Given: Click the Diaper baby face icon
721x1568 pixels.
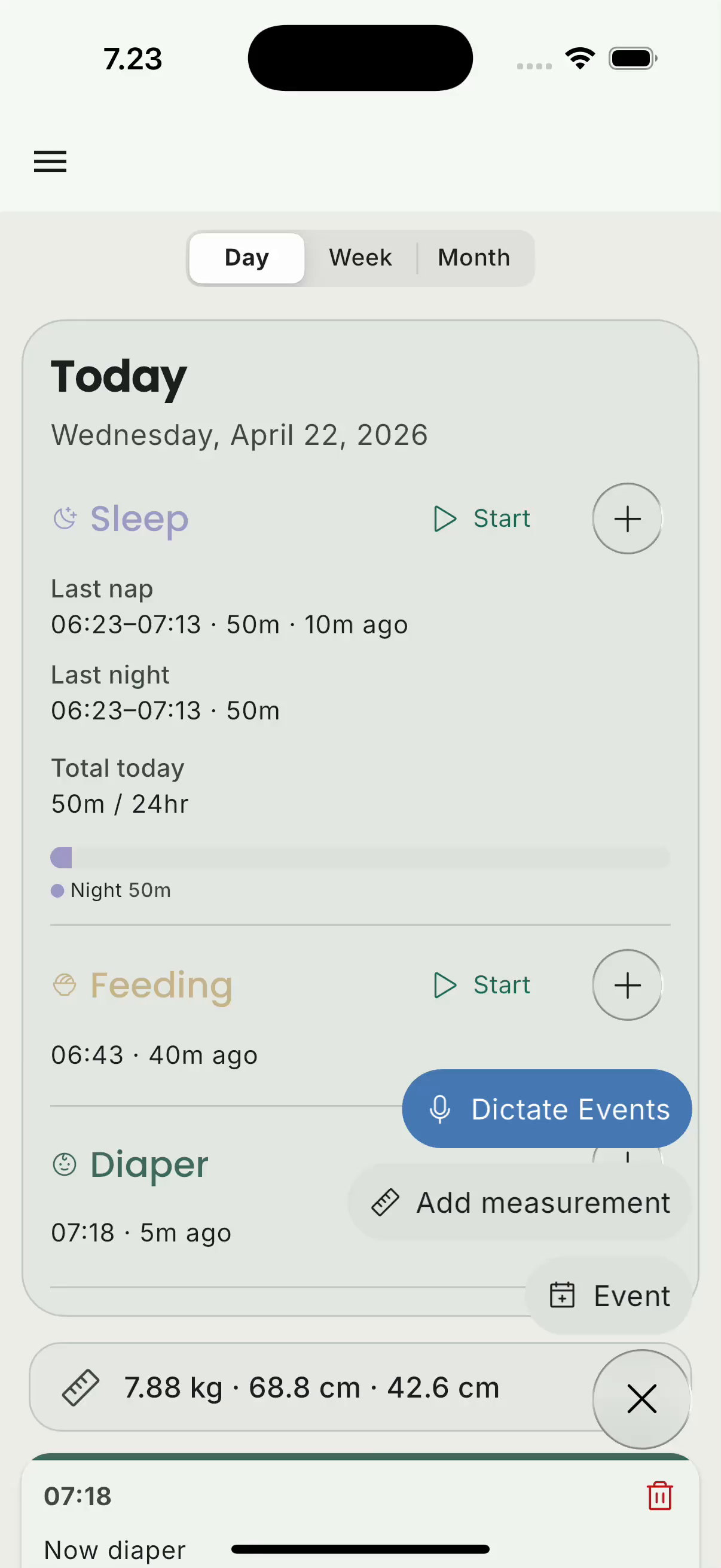Looking at the screenshot, I should coord(65,1164).
